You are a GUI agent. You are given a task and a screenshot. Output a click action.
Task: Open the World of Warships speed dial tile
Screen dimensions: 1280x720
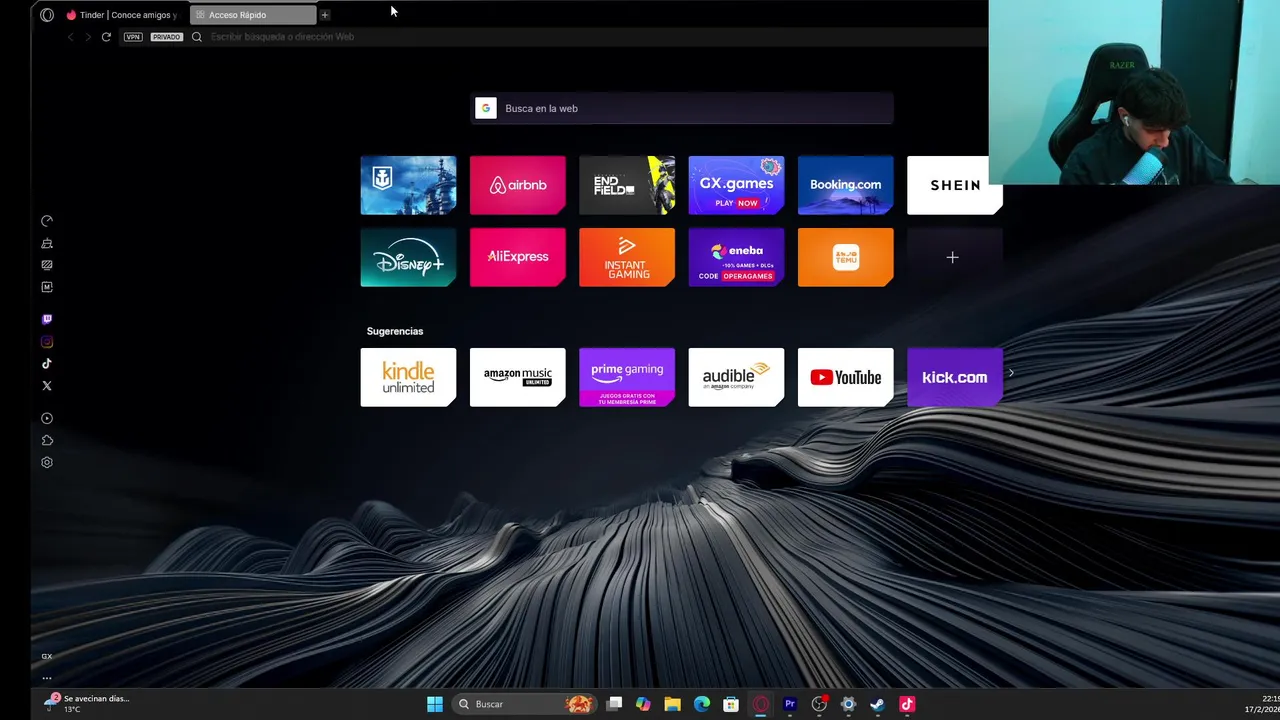click(408, 185)
